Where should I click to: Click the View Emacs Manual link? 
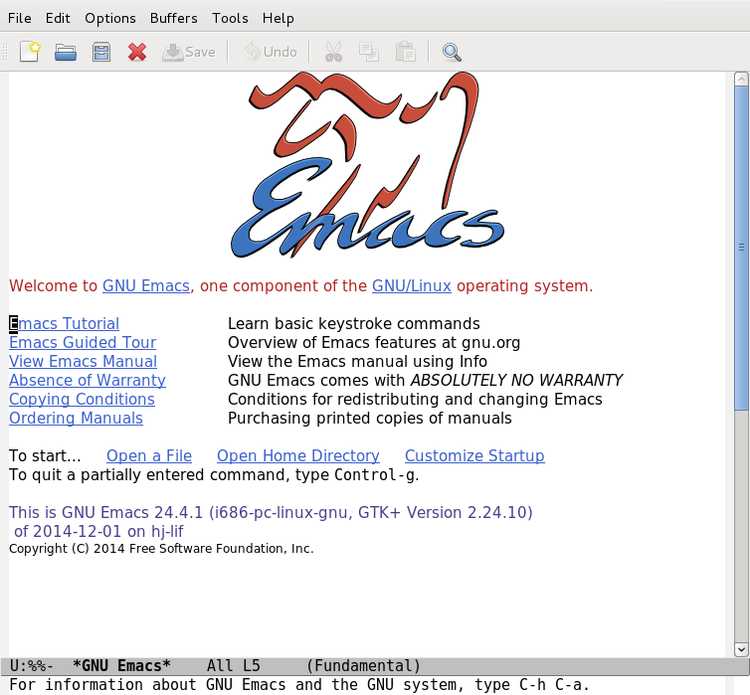(x=83, y=361)
